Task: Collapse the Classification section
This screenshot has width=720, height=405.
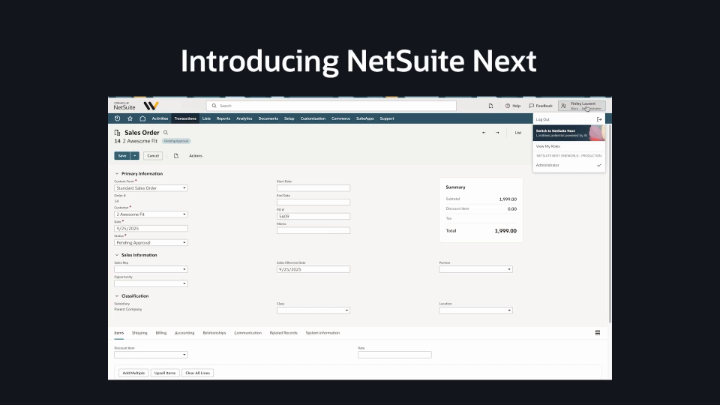Action: [x=117, y=296]
